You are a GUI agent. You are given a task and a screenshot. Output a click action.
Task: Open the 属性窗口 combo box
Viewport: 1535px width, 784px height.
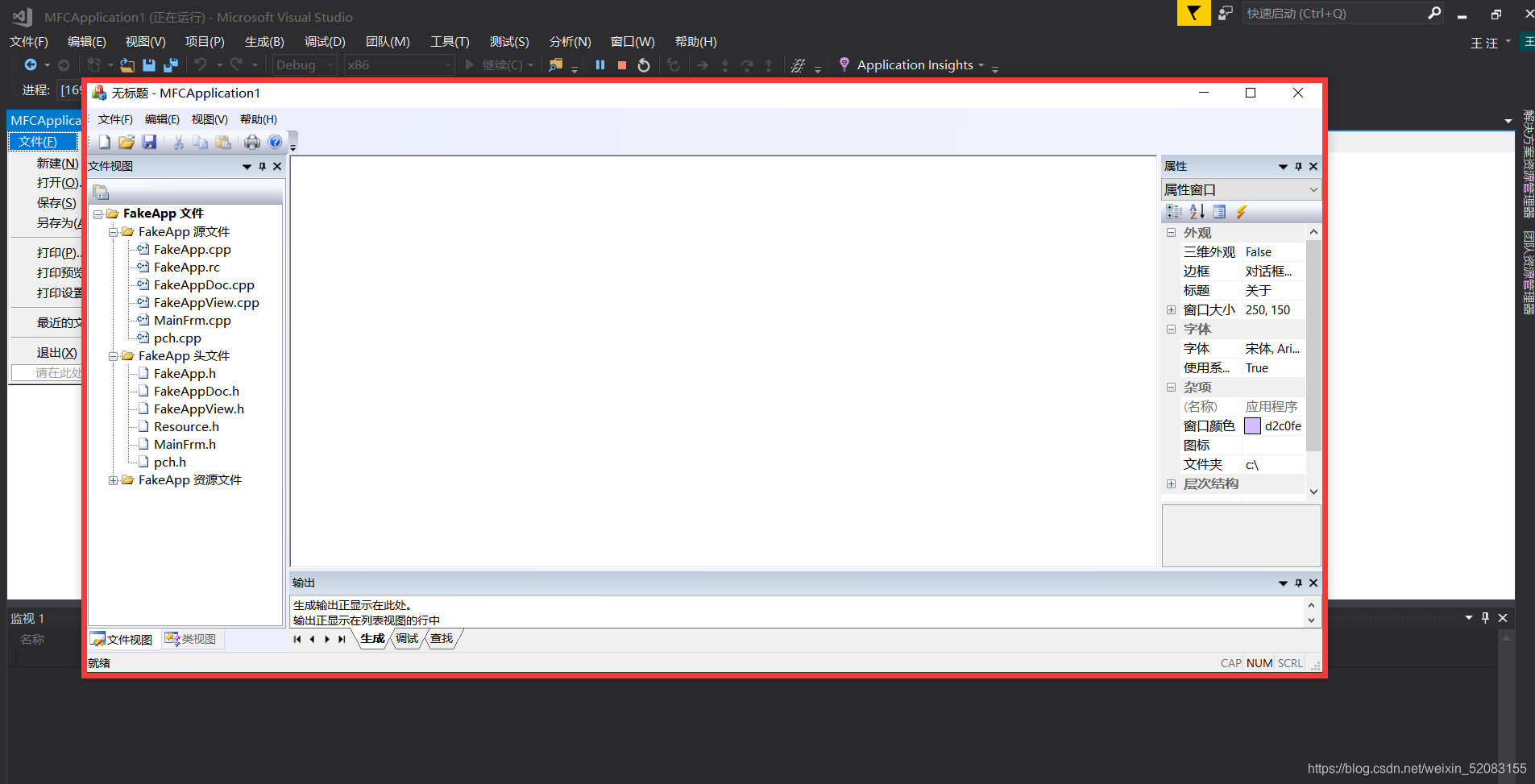tap(1241, 190)
